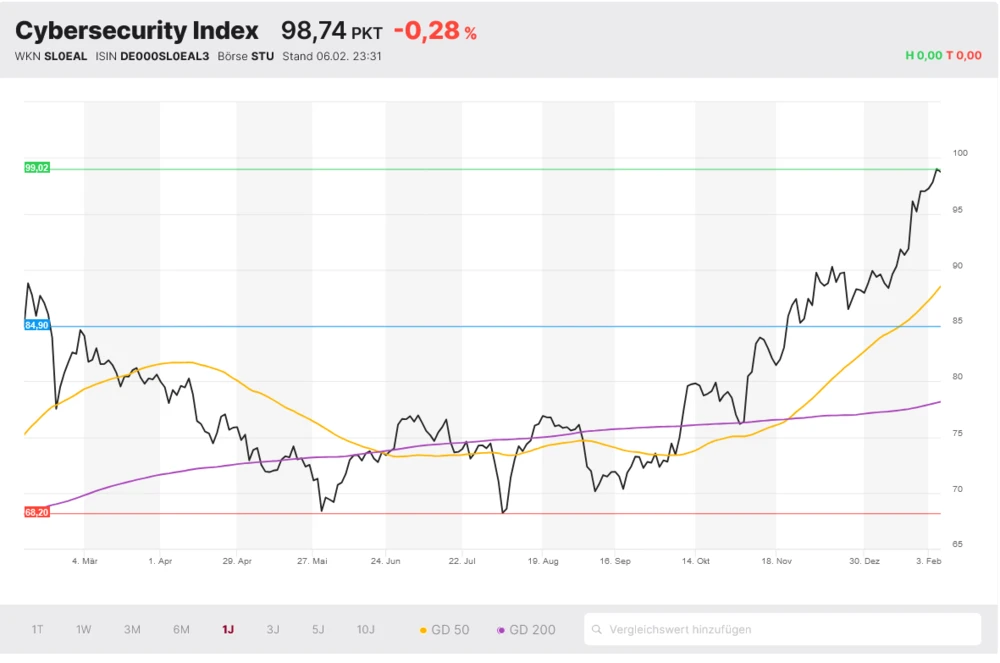Click the search magnifier icon
Viewport: 1000px width, 663px height.
click(597, 630)
